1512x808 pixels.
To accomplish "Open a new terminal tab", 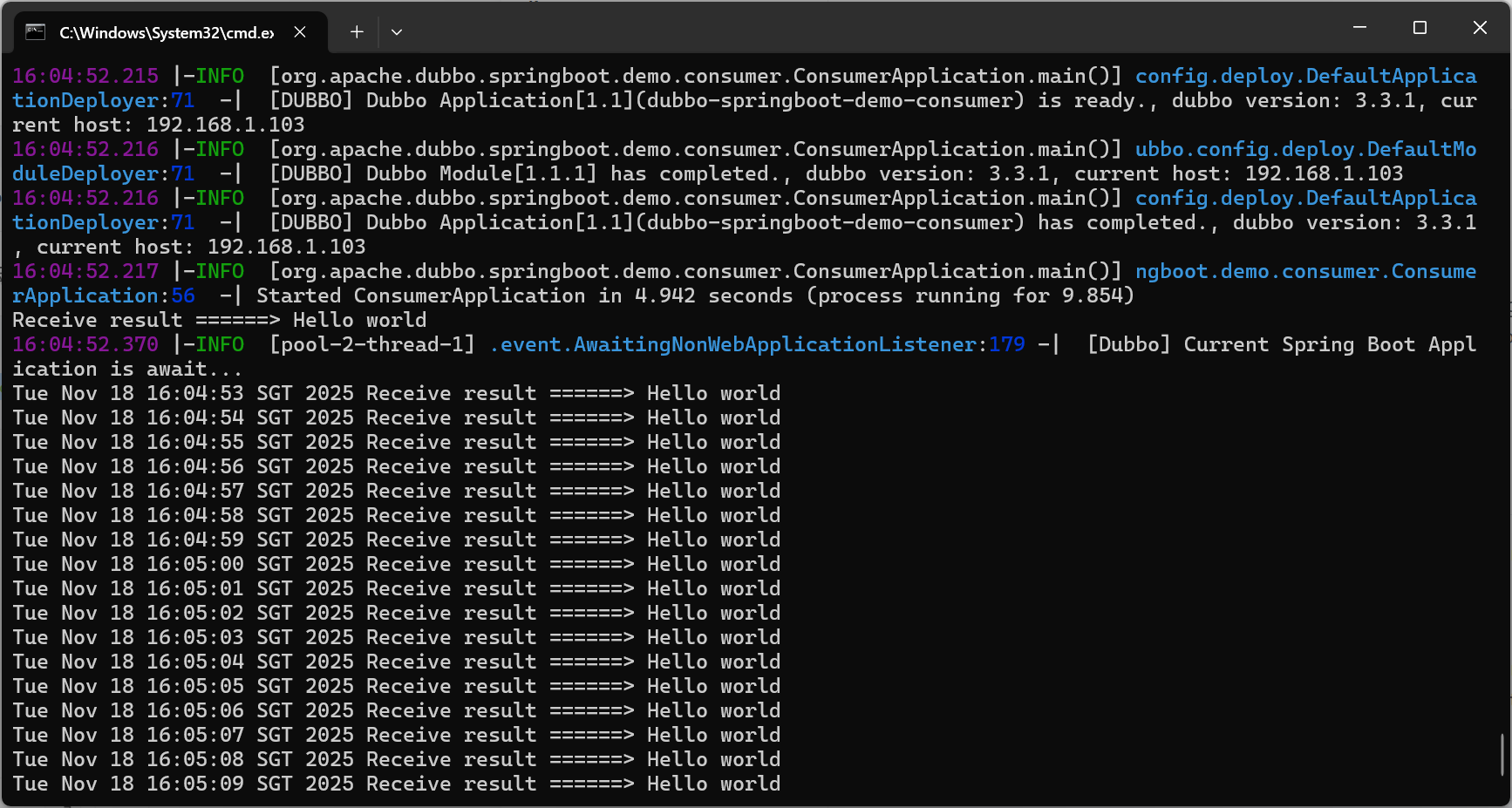I will click(357, 32).
